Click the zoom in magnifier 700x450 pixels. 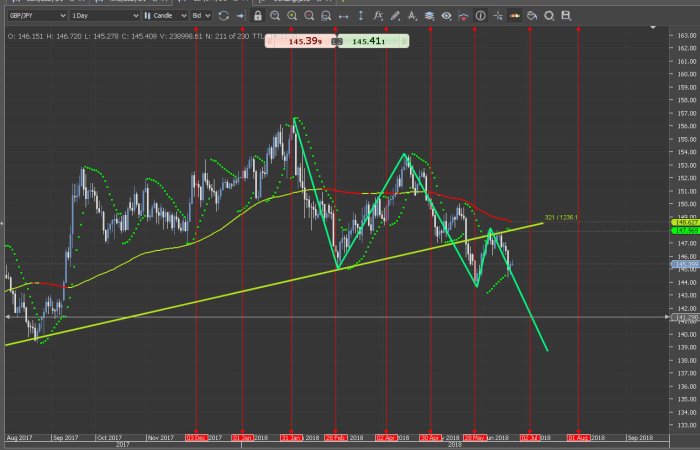[292, 16]
